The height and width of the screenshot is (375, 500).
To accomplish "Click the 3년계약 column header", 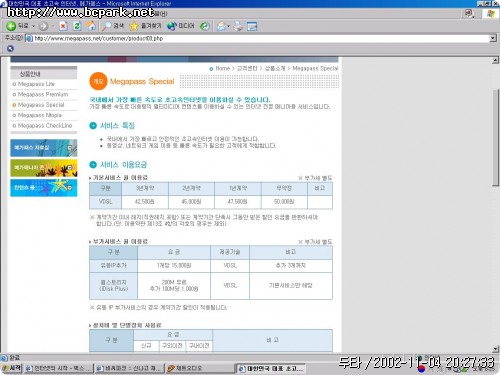I will pos(145,188).
